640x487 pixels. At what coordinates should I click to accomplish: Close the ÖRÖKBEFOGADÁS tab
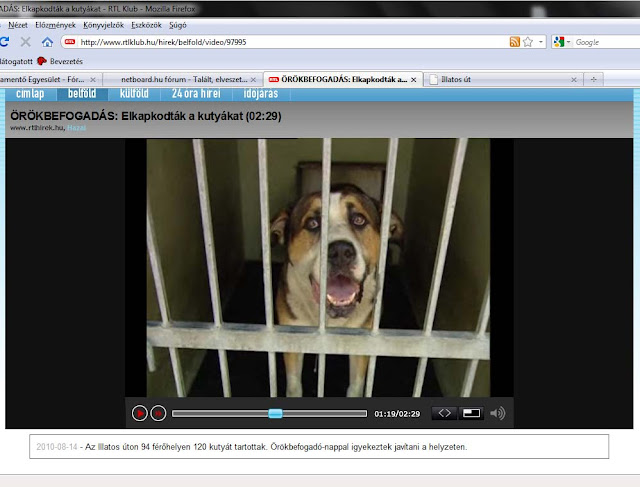click(x=413, y=80)
